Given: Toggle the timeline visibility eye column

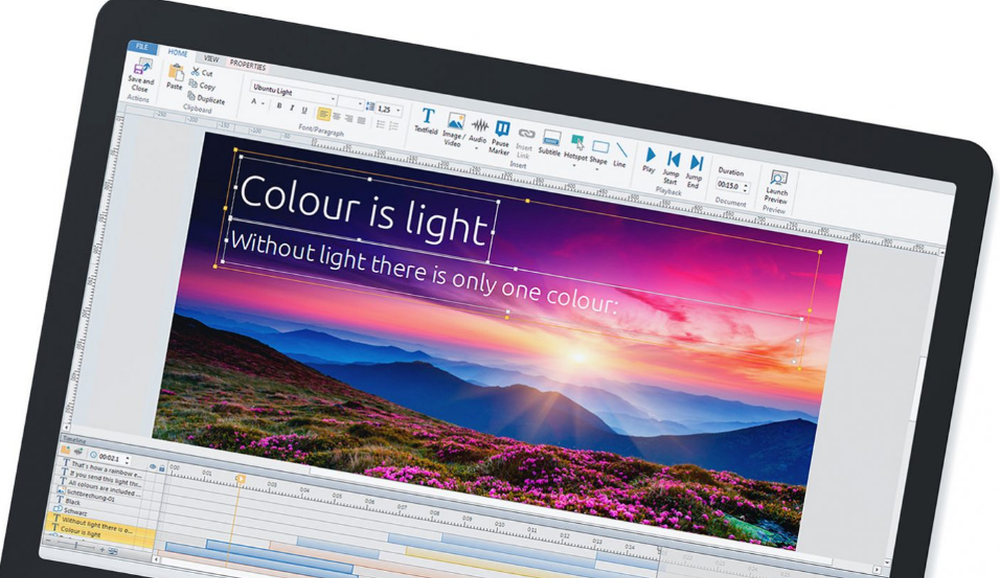Looking at the screenshot, I should 152,467.
